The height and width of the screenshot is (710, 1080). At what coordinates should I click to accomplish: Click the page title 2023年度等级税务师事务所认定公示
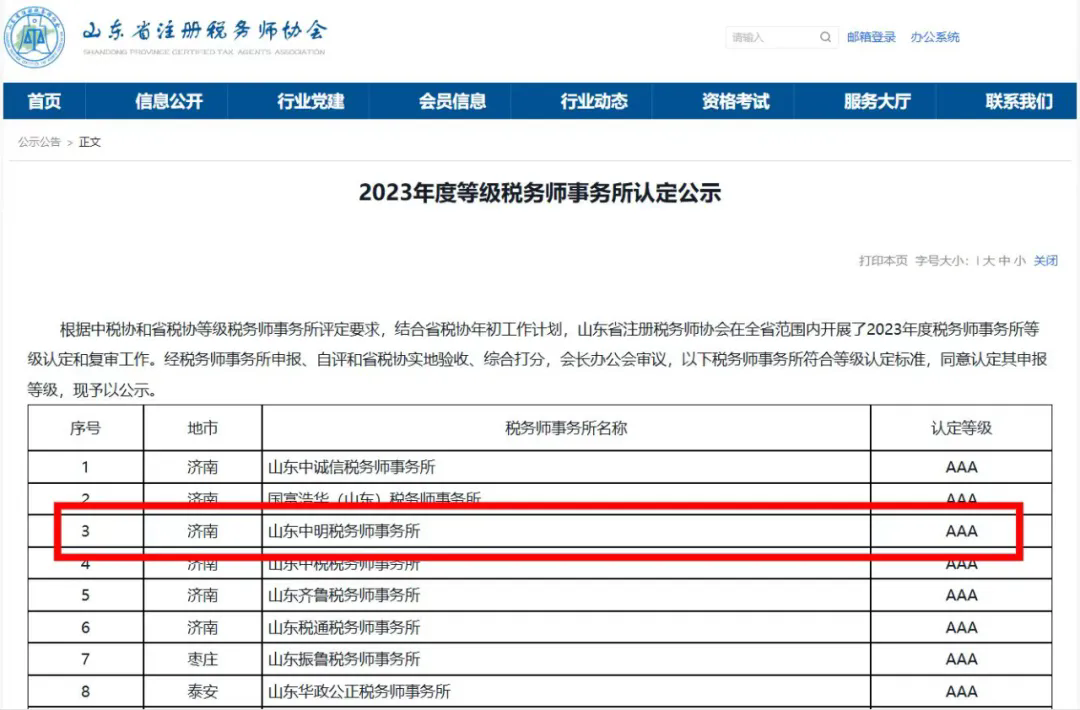(540, 193)
